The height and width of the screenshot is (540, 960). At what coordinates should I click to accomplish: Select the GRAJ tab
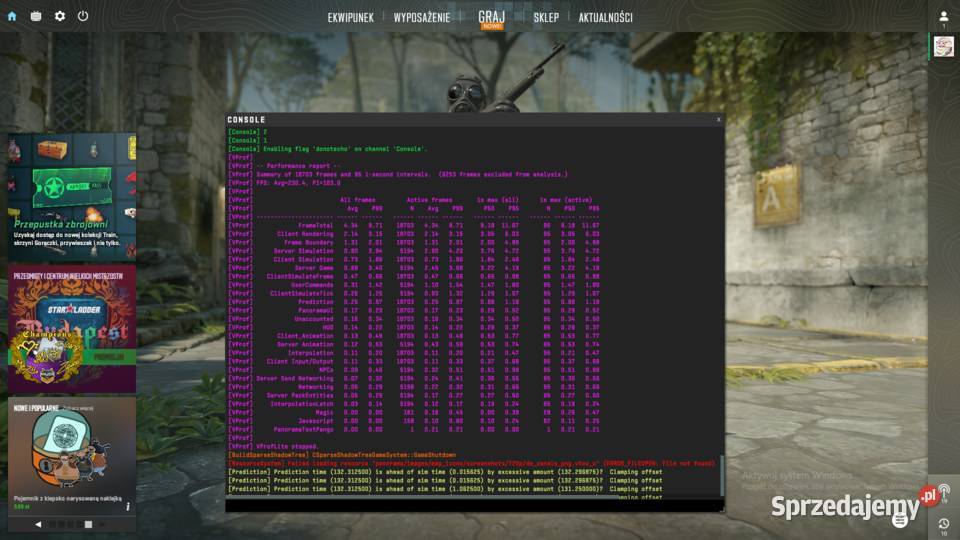[x=491, y=18]
